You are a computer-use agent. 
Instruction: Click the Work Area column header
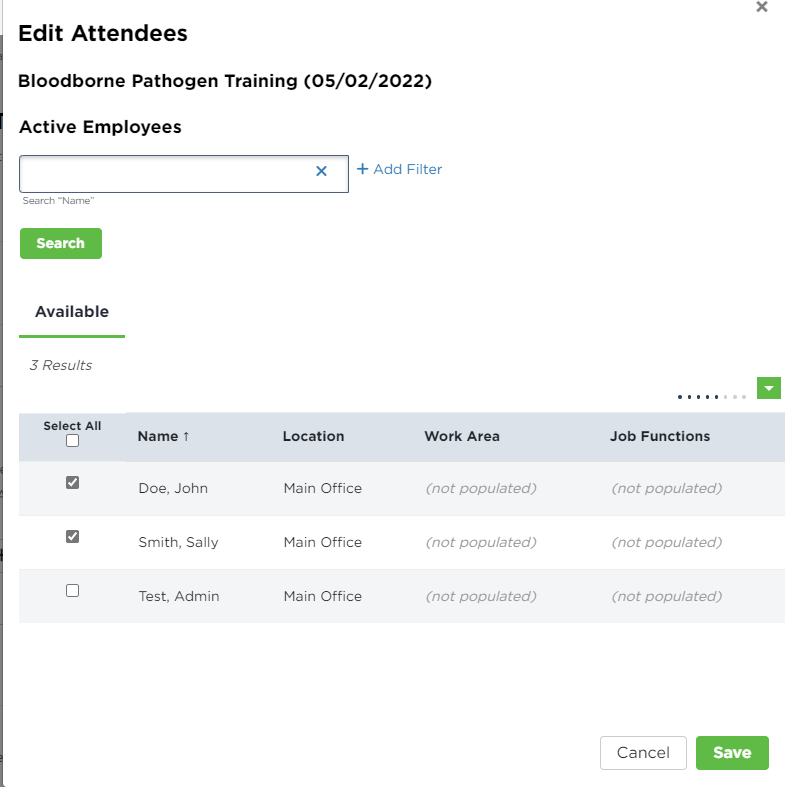(461, 436)
